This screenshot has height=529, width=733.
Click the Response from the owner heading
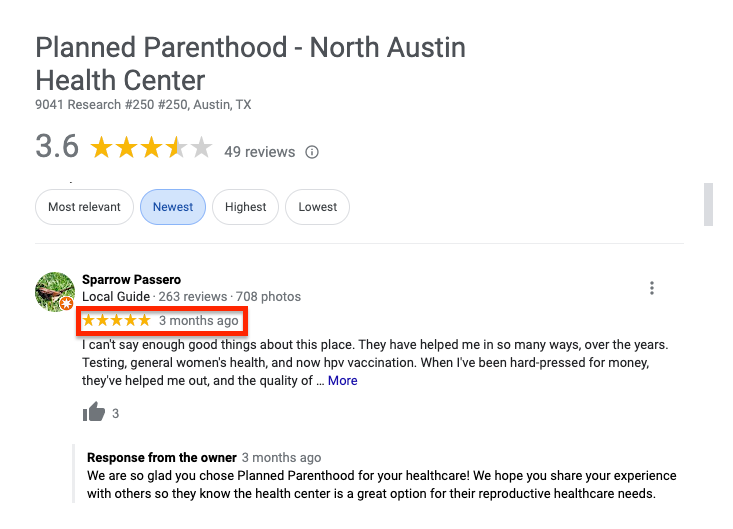(162, 458)
